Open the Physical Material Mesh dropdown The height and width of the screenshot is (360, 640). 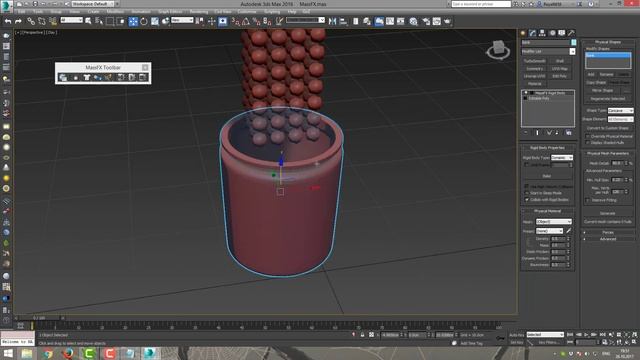tap(553, 222)
